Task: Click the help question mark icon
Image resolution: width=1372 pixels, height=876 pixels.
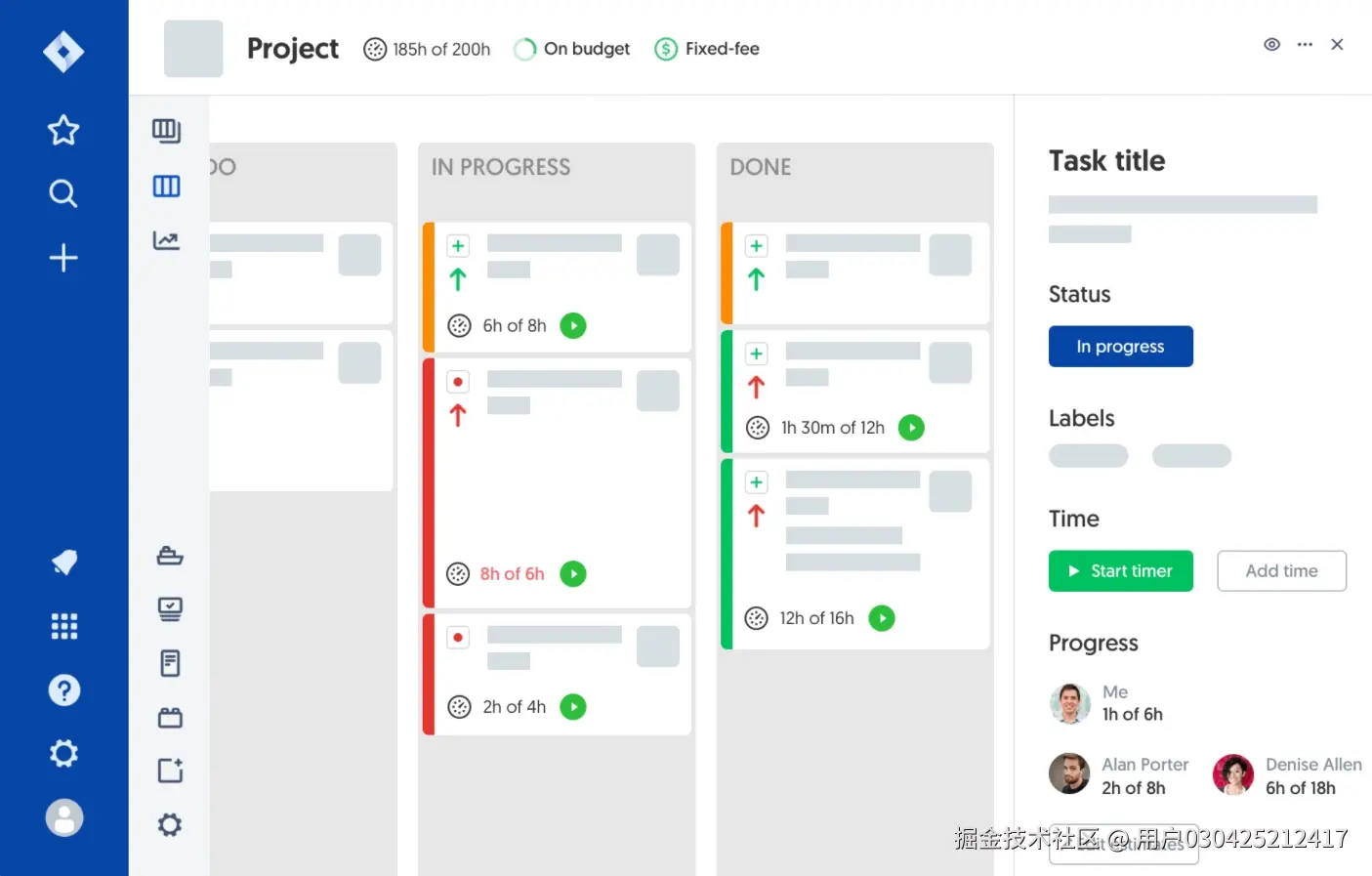Action: [63, 689]
